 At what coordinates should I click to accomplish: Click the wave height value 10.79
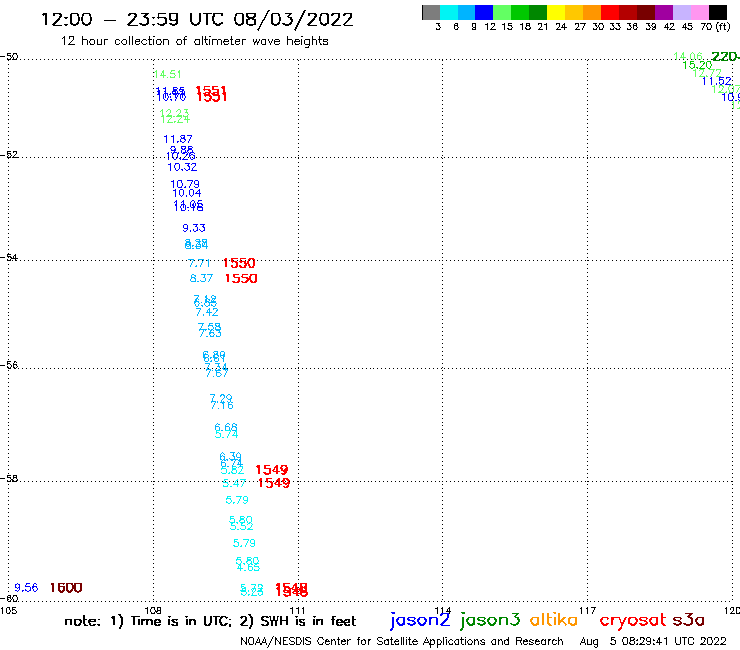click(185, 184)
